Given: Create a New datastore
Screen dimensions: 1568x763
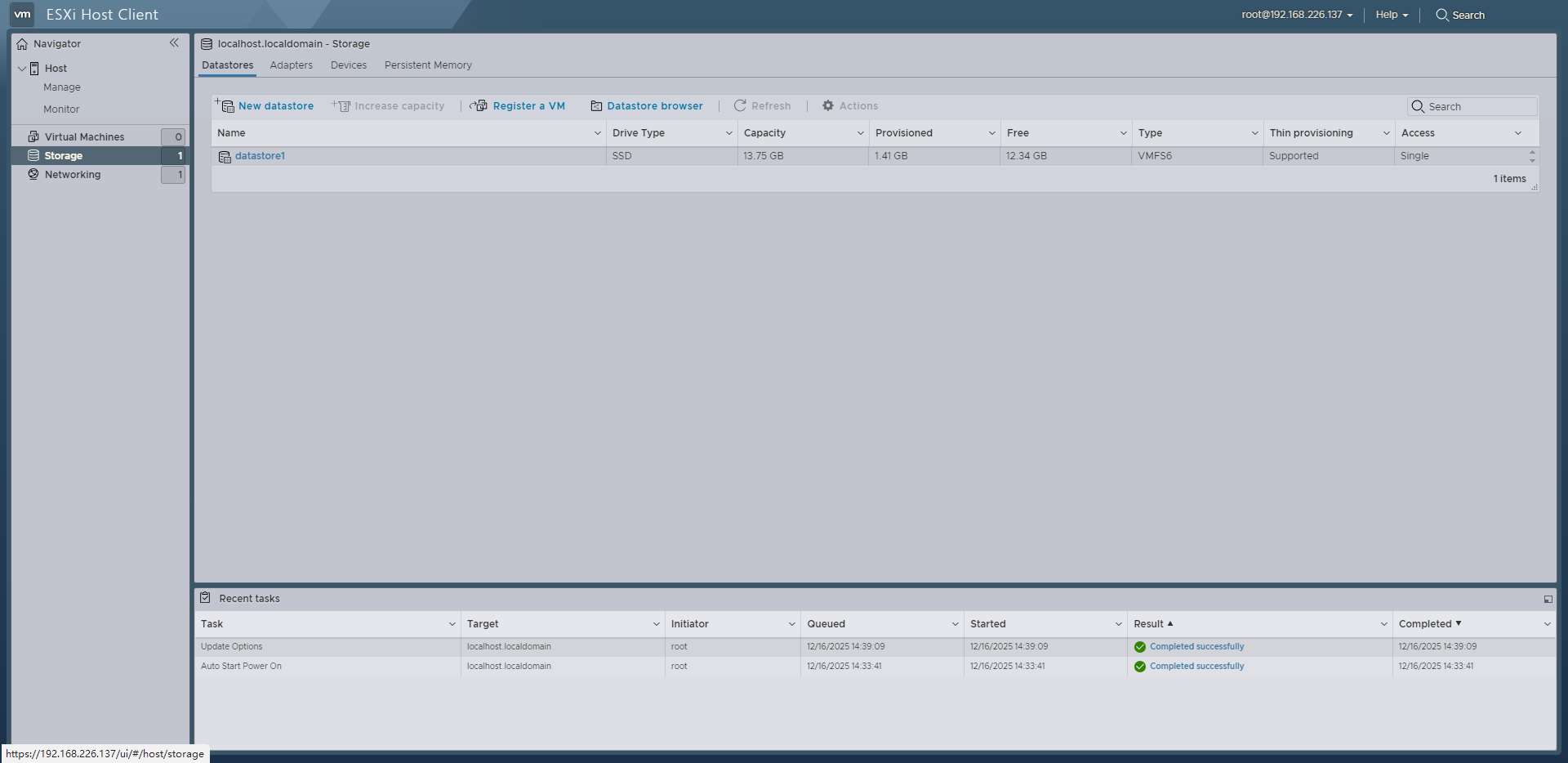Looking at the screenshot, I should coord(274,105).
